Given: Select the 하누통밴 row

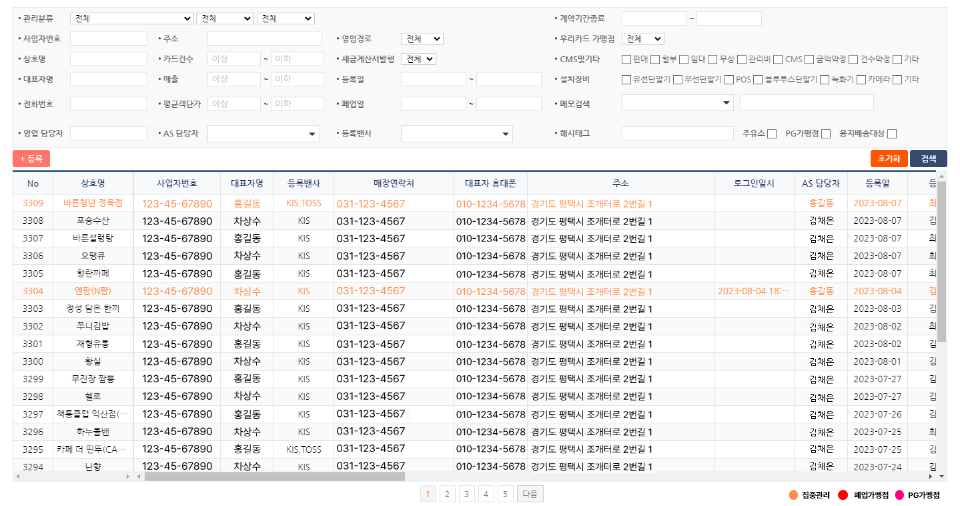Looking at the screenshot, I should click(x=474, y=431).
